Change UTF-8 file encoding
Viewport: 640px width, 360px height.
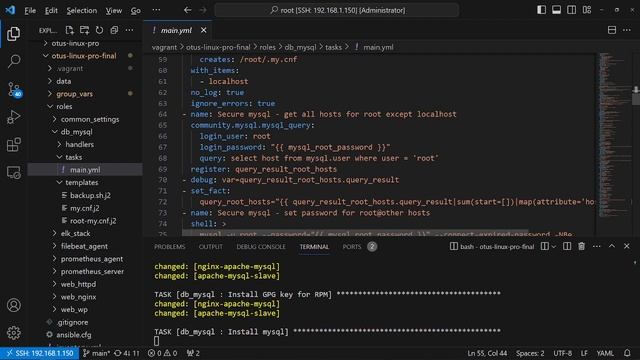(562, 353)
